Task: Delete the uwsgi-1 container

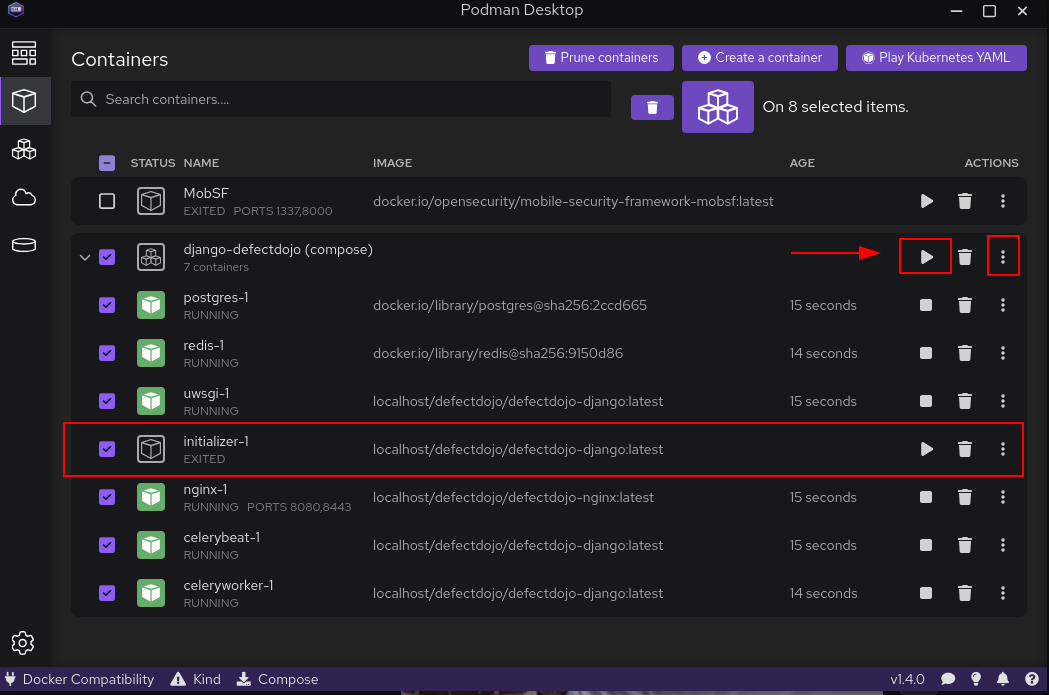Action: click(x=965, y=401)
